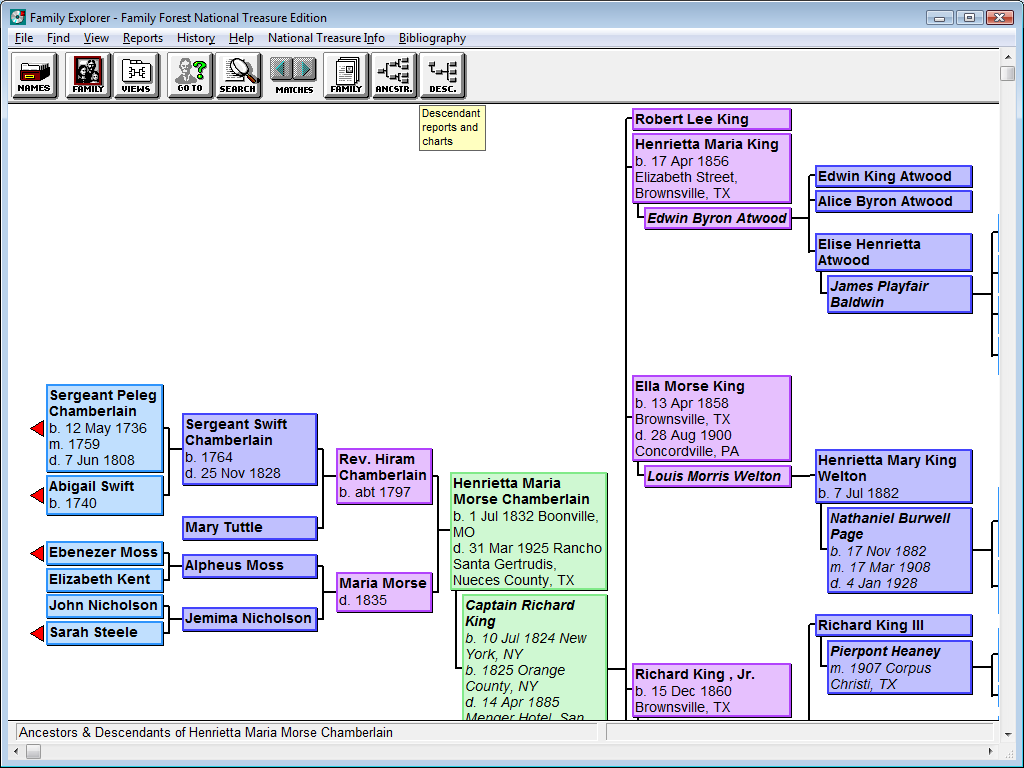Expand red arrow next to Sarah Steele
The image size is (1024, 768).
tap(37, 633)
